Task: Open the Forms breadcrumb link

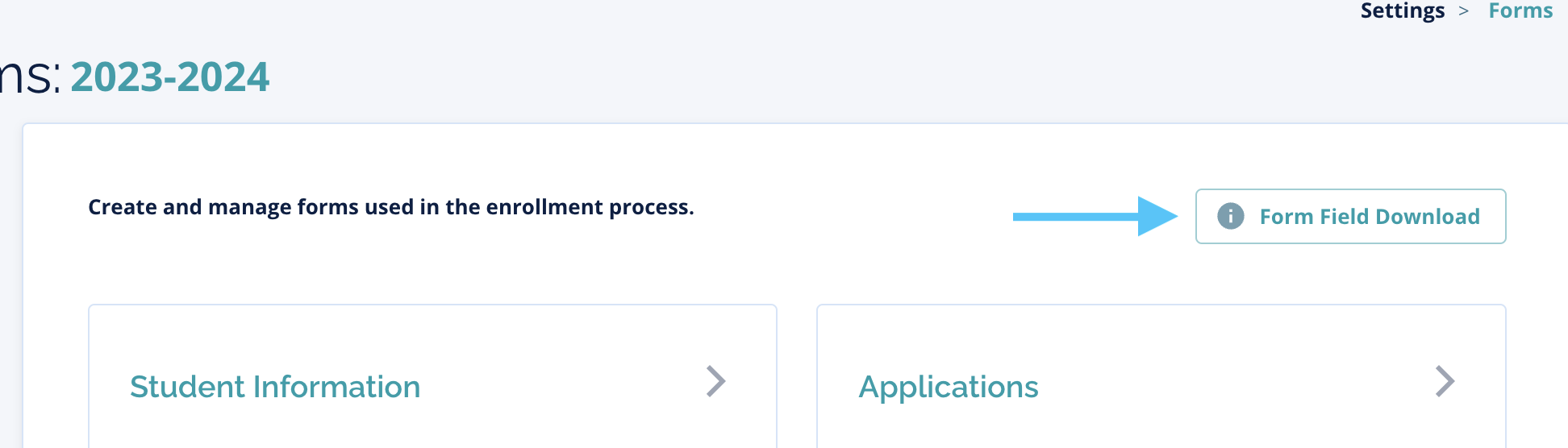Action: (1520, 11)
